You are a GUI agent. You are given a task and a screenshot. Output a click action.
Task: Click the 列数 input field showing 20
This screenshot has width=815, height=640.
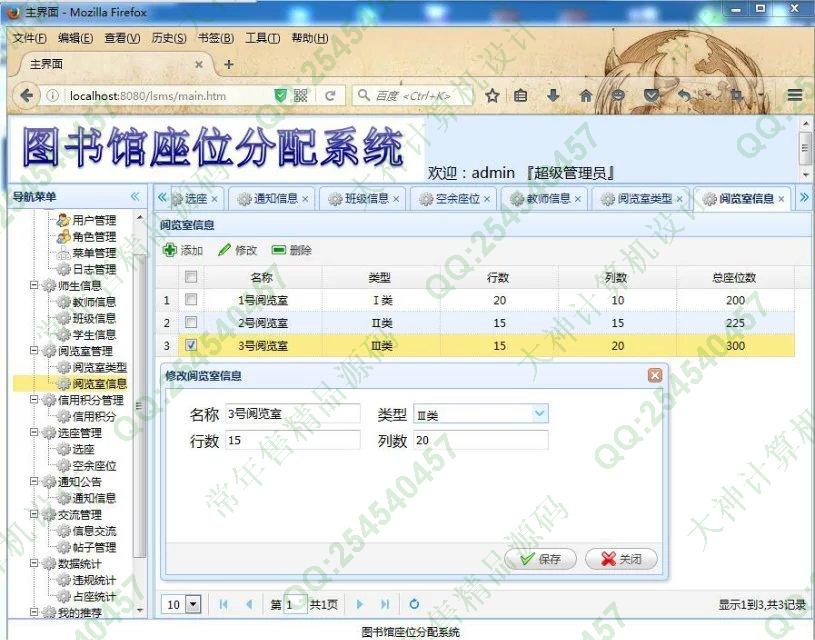click(481, 440)
